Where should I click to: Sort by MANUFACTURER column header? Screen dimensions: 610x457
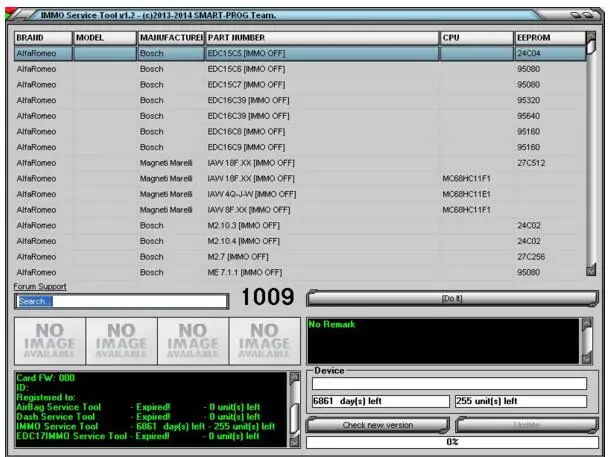pos(171,38)
